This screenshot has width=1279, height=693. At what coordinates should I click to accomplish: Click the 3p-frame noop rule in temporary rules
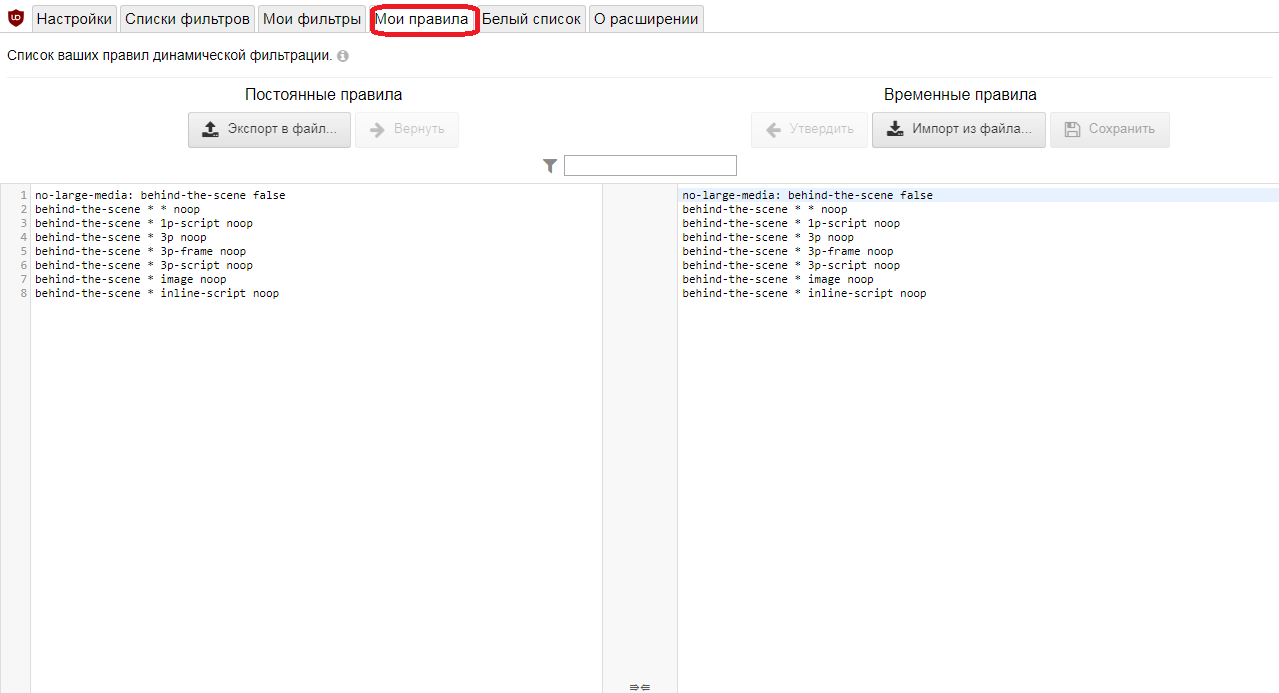point(788,251)
